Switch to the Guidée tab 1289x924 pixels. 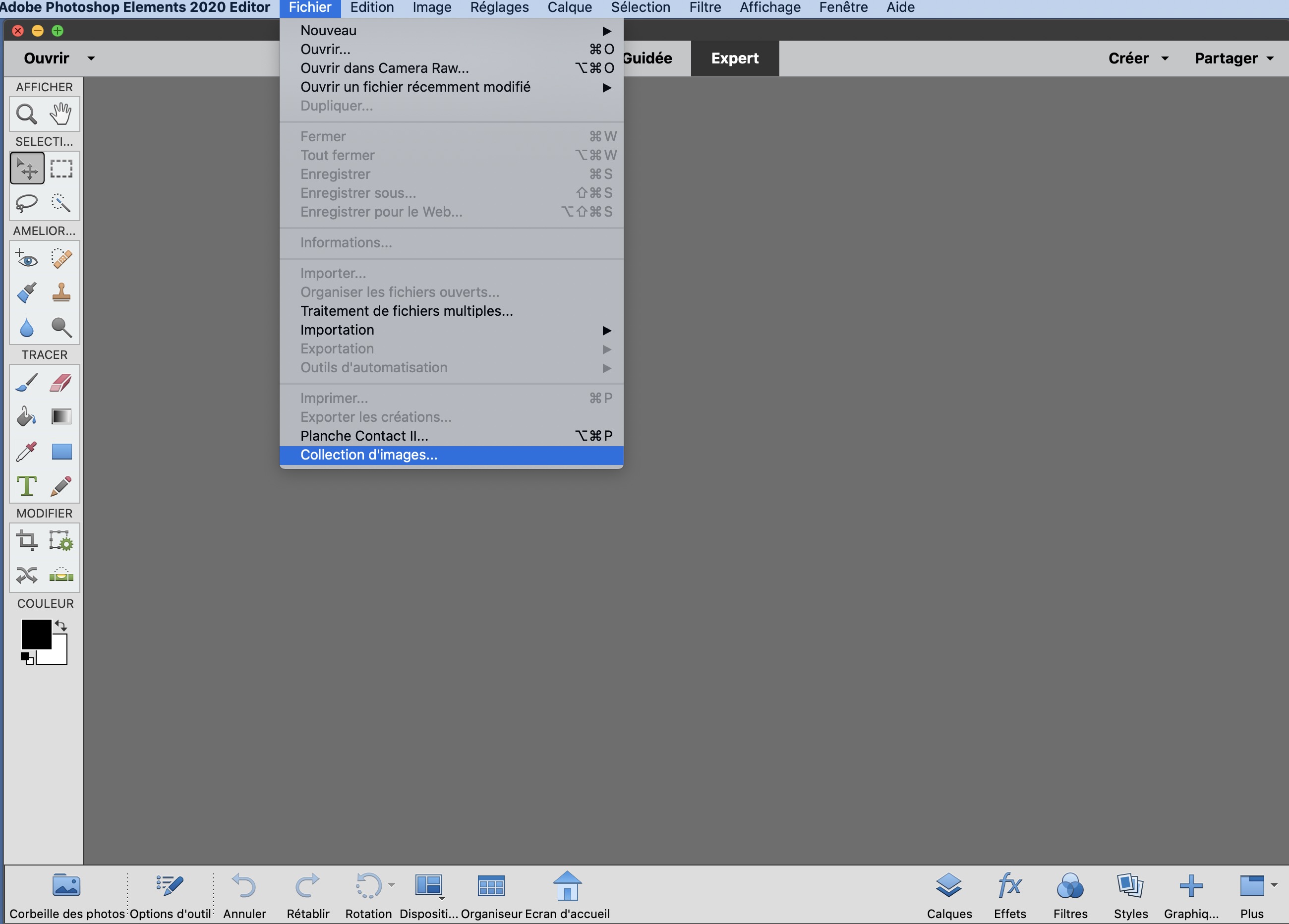click(x=647, y=58)
